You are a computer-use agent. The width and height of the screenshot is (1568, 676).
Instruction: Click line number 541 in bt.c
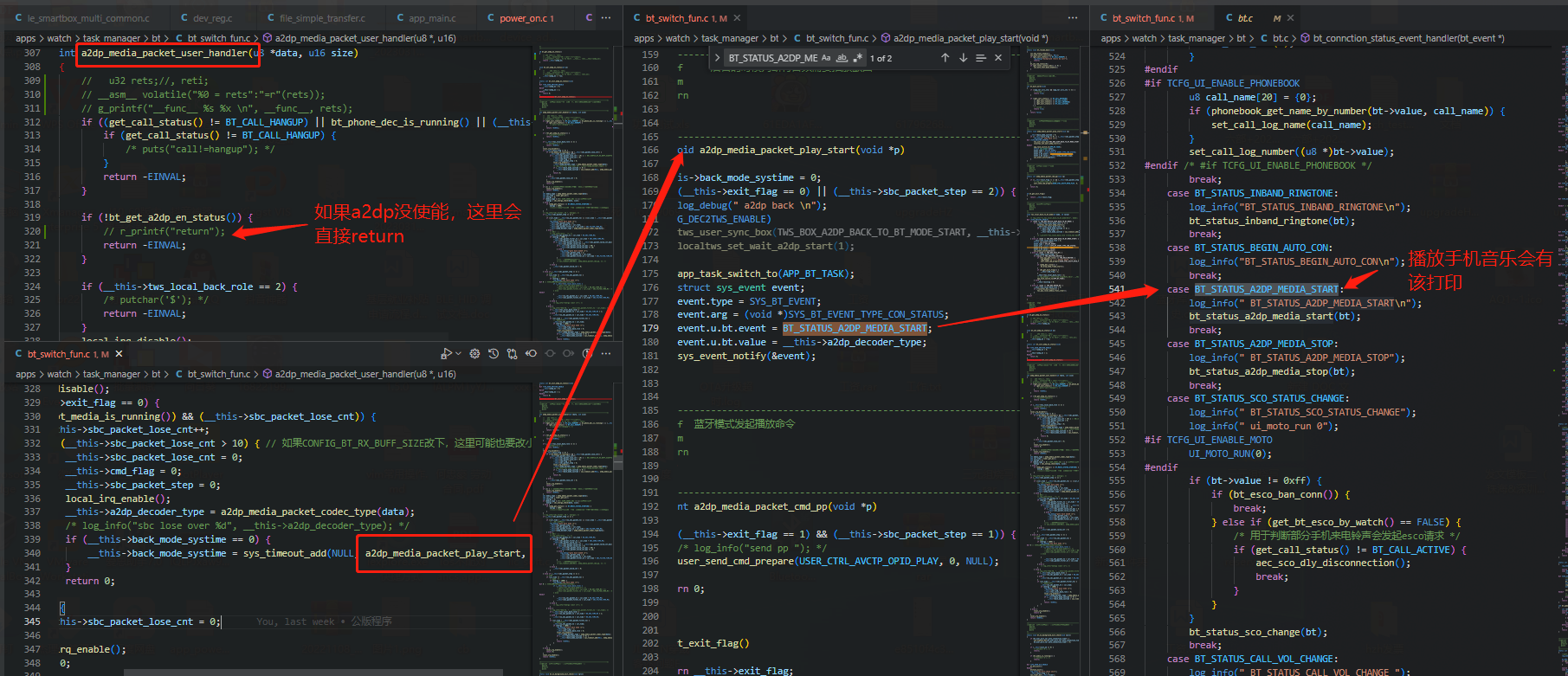pos(1117,289)
